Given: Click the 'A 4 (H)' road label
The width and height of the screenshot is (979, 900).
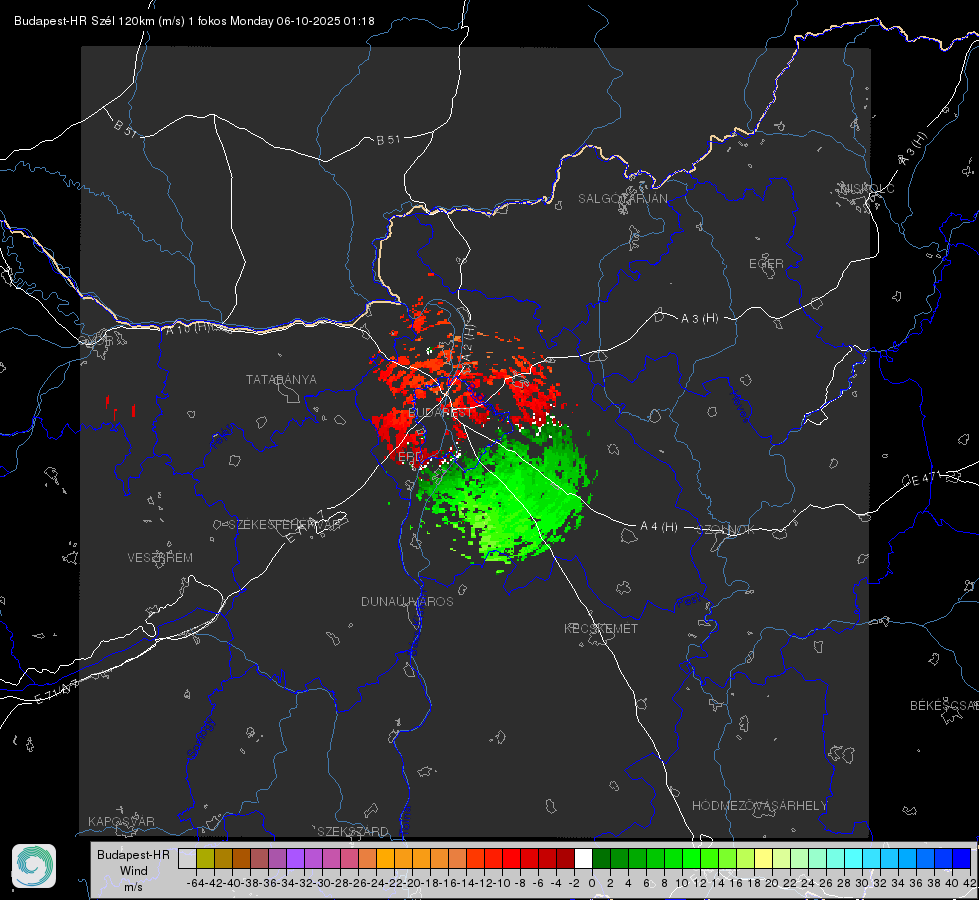Looking at the screenshot, I should click(659, 527).
